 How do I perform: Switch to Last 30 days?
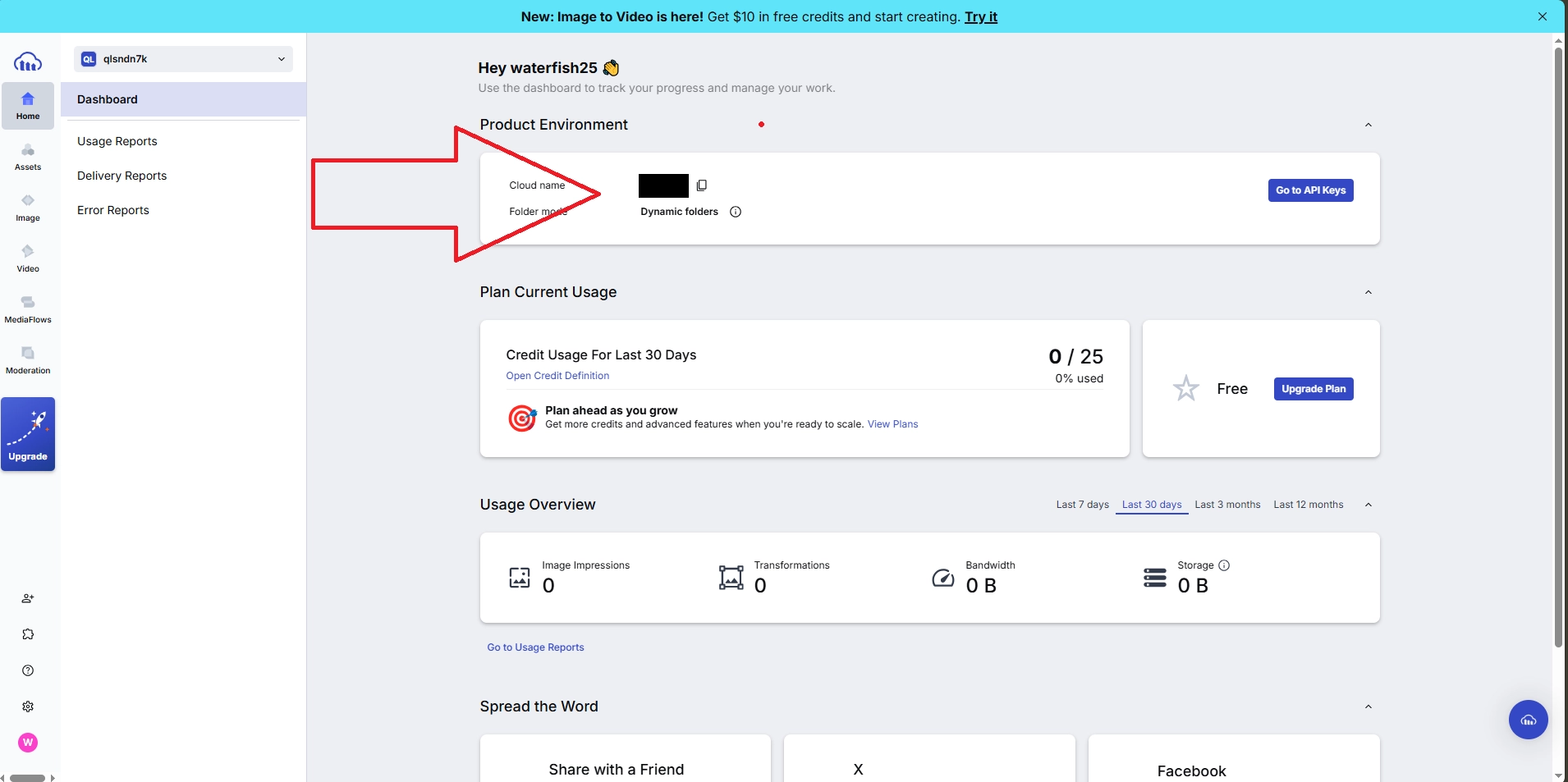pyautogui.click(x=1152, y=505)
